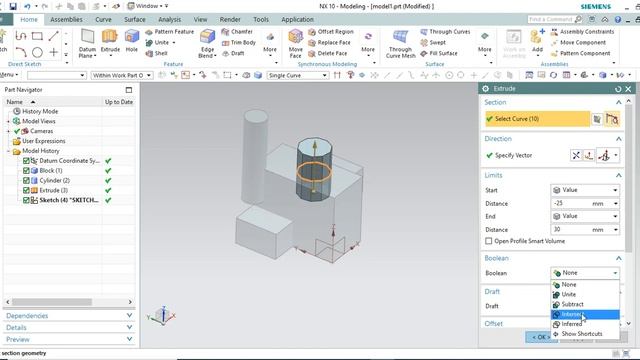Reset the Extrude dialog
This screenshot has width=640, height=360.
coord(618,89)
